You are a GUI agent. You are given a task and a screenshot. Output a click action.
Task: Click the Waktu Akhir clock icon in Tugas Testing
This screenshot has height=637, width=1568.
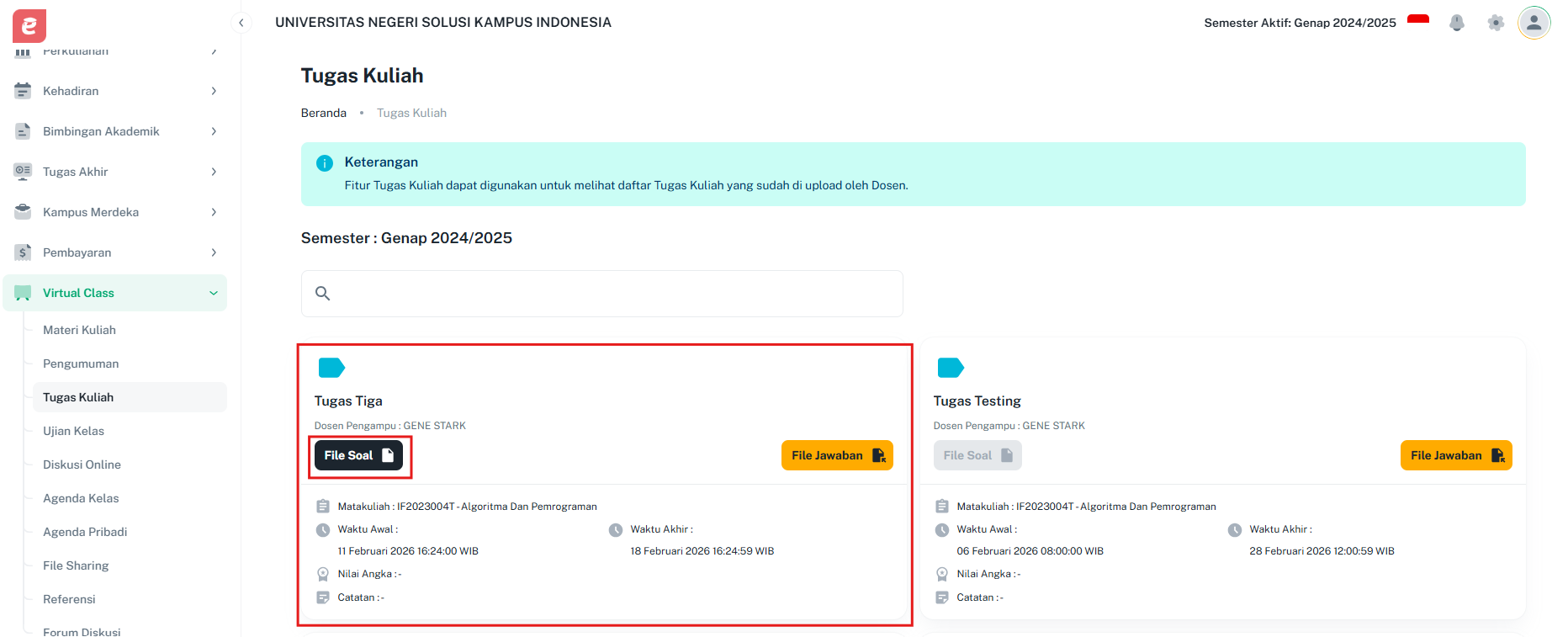[1235, 530]
